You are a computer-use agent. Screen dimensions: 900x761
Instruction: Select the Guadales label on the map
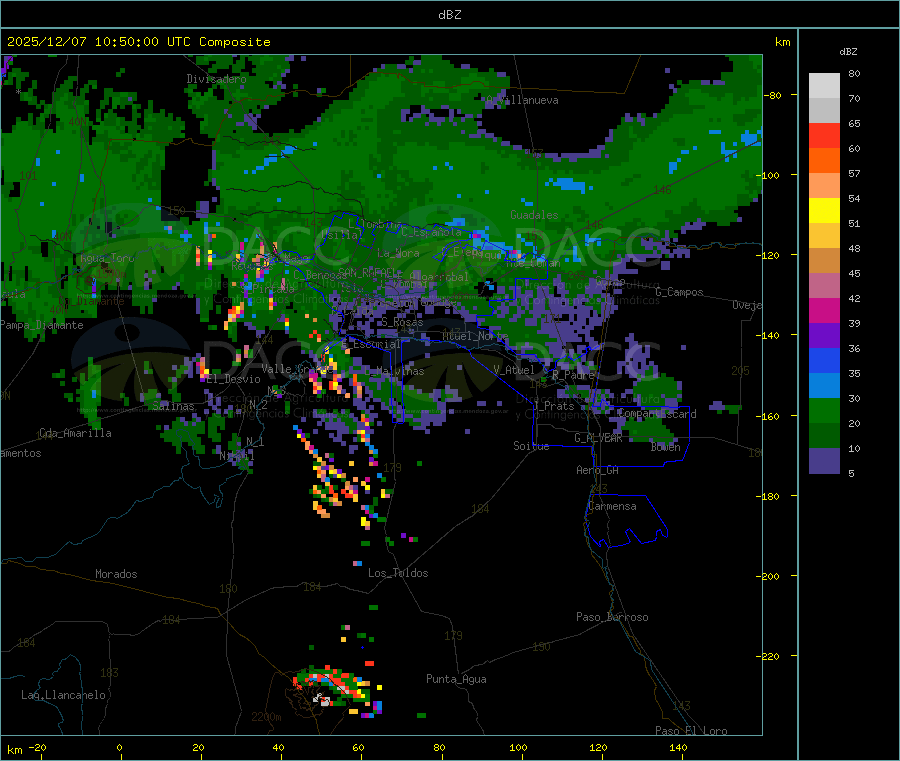coord(534,215)
